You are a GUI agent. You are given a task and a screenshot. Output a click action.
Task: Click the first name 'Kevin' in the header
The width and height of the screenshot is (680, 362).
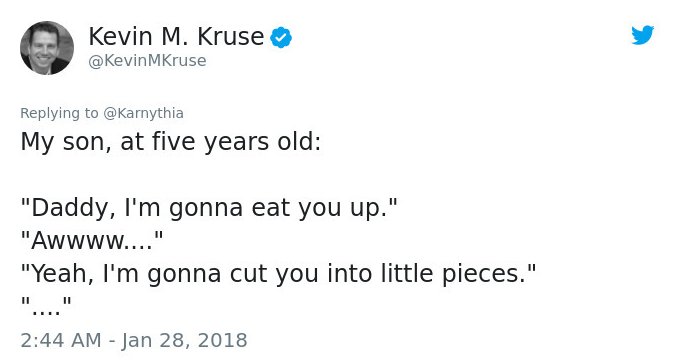click(x=120, y=36)
